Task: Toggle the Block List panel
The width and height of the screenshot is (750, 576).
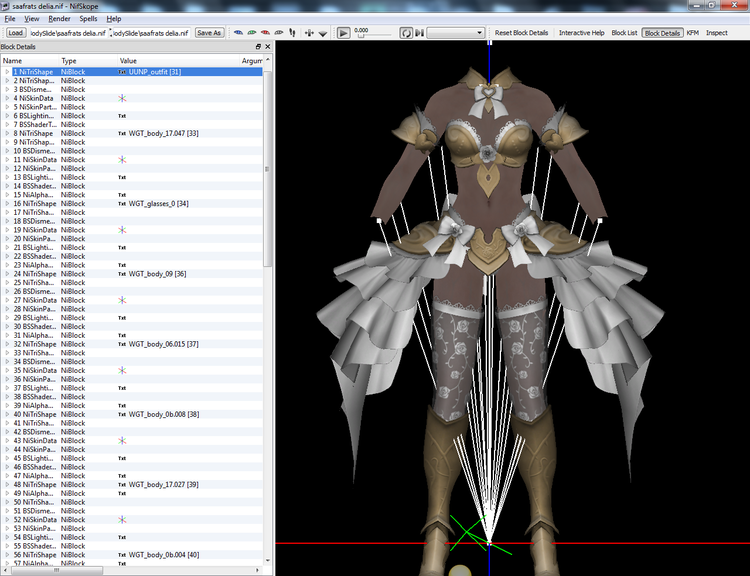Action: (x=624, y=33)
